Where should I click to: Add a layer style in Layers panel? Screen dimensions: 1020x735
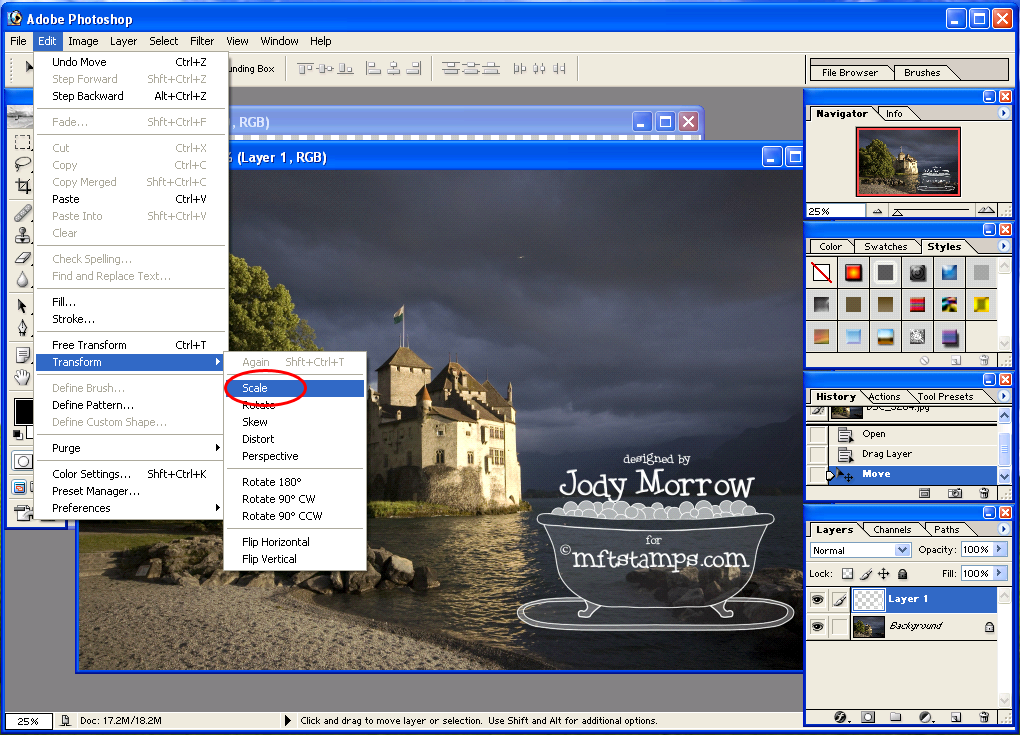point(840,717)
